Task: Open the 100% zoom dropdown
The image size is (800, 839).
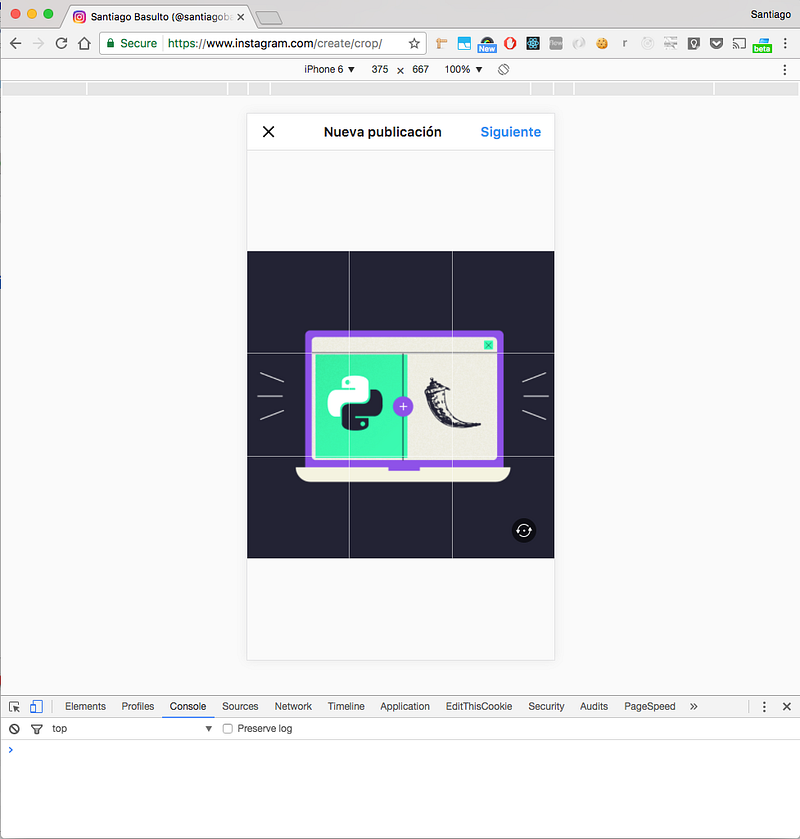Action: point(464,69)
